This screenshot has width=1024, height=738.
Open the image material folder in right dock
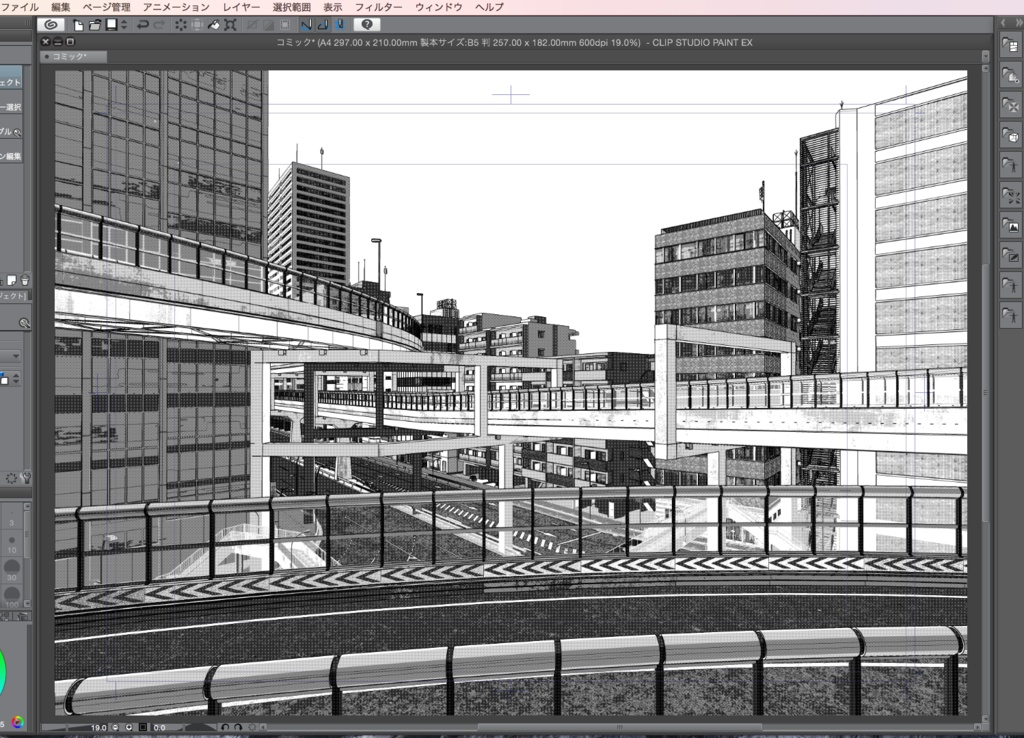click(x=1010, y=226)
